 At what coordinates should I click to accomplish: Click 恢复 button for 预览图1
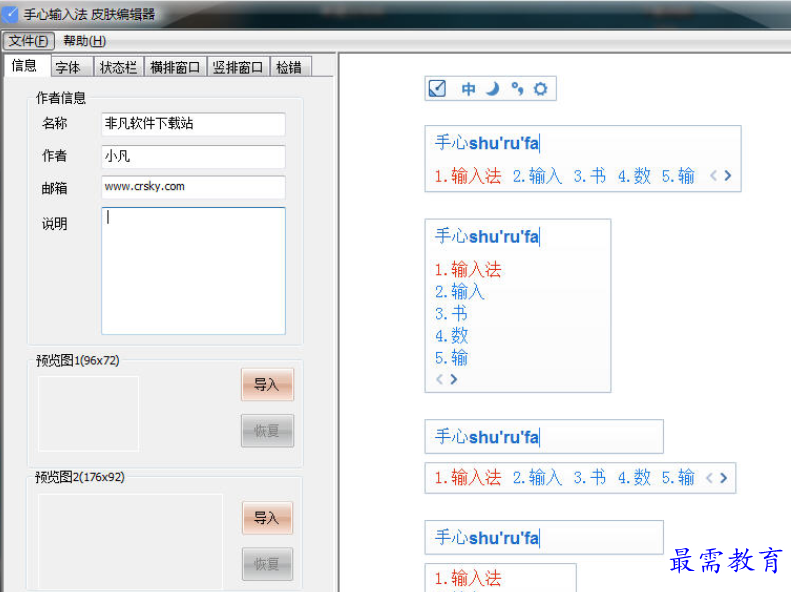click(x=267, y=431)
